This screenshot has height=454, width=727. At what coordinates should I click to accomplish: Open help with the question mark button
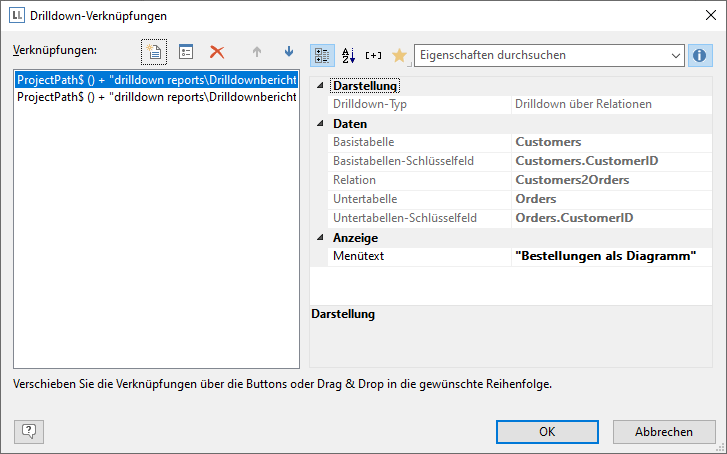29,432
